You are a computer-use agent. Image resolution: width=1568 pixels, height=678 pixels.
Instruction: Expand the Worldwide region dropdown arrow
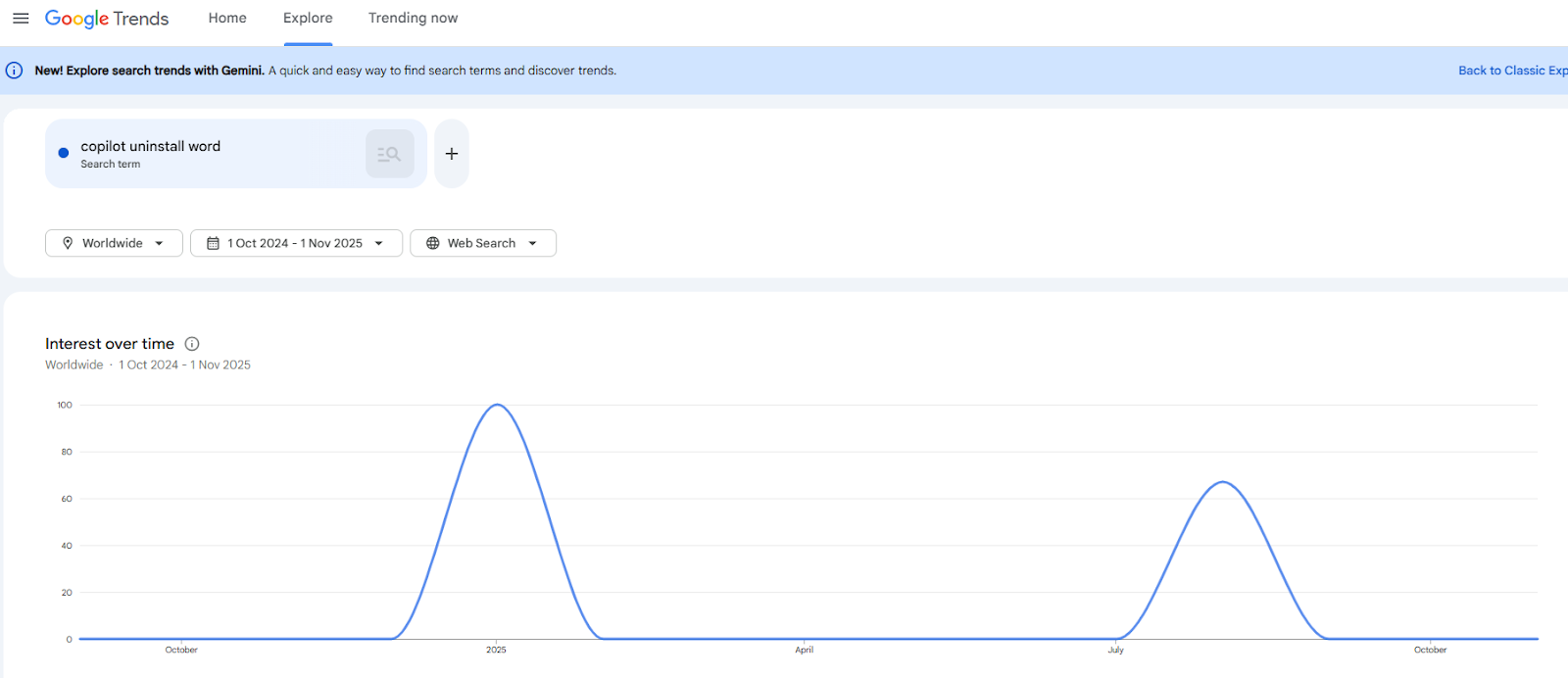pyautogui.click(x=159, y=243)
